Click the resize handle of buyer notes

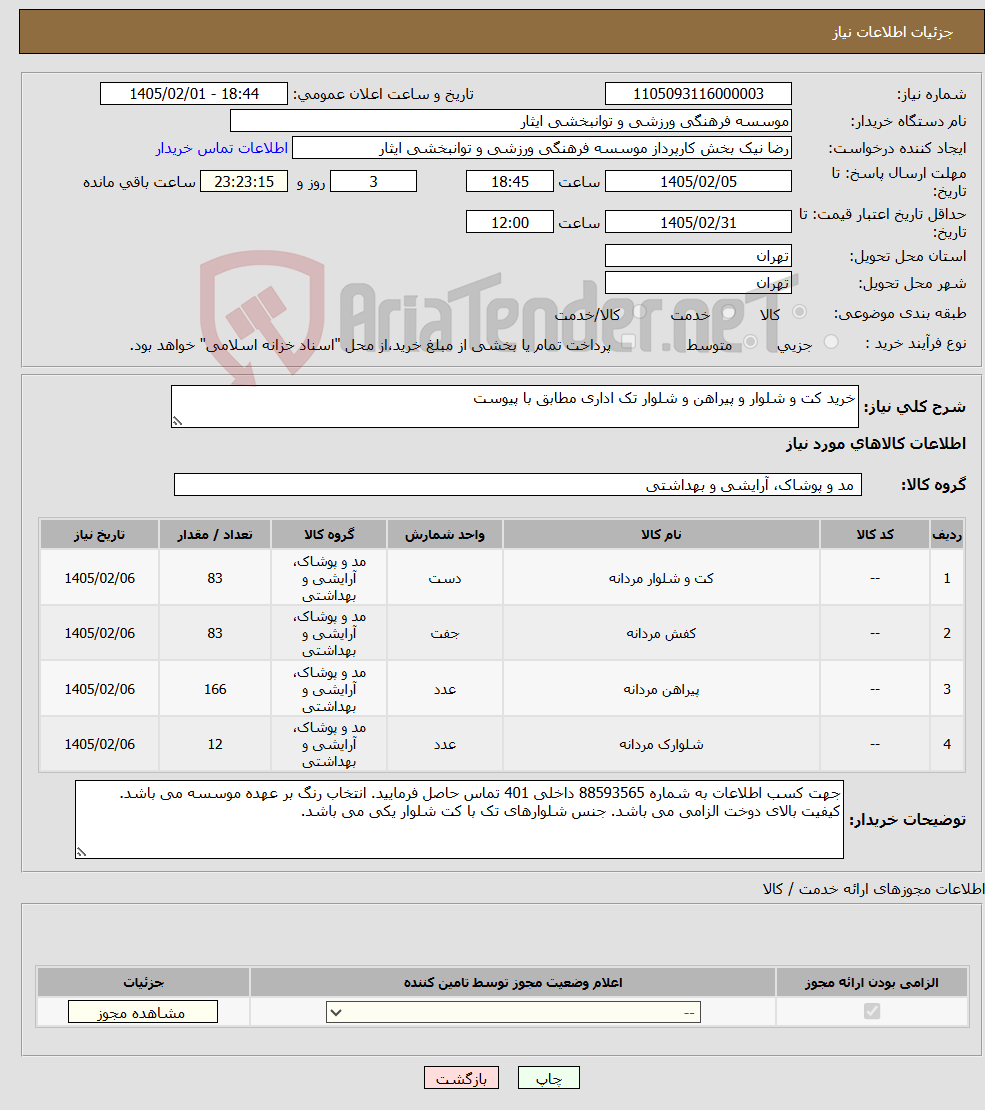click(x=81, y=852)
